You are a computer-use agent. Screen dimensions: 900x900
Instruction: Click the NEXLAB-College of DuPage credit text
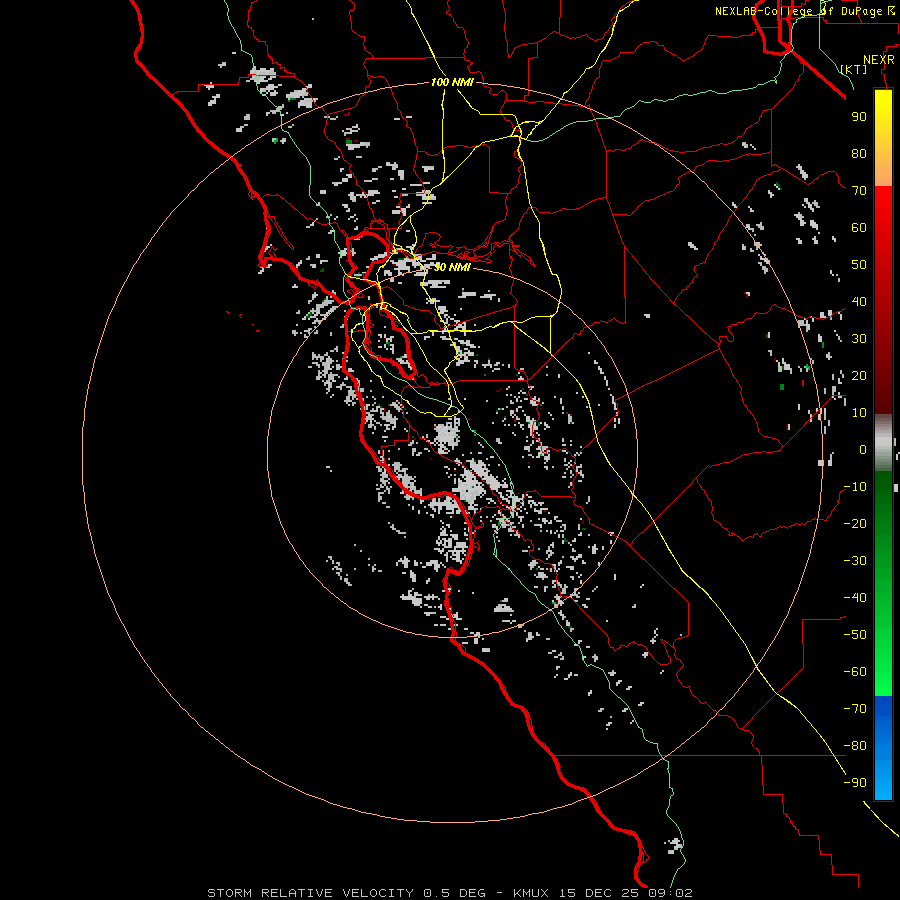click(x=805, y=11)
